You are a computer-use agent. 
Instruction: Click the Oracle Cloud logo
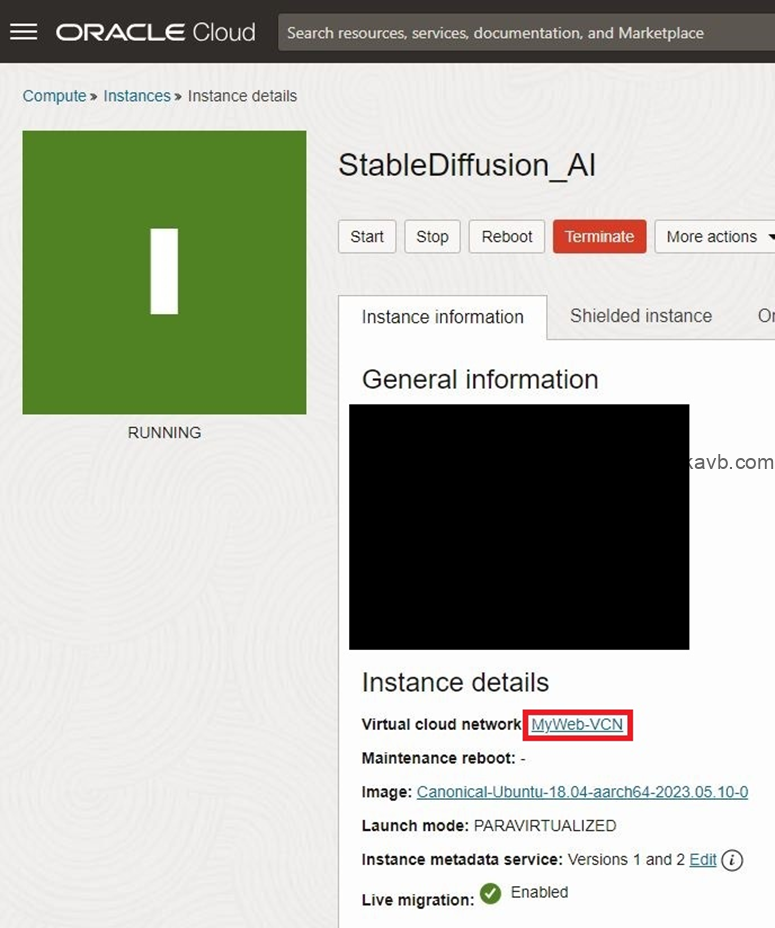point(155,32)
